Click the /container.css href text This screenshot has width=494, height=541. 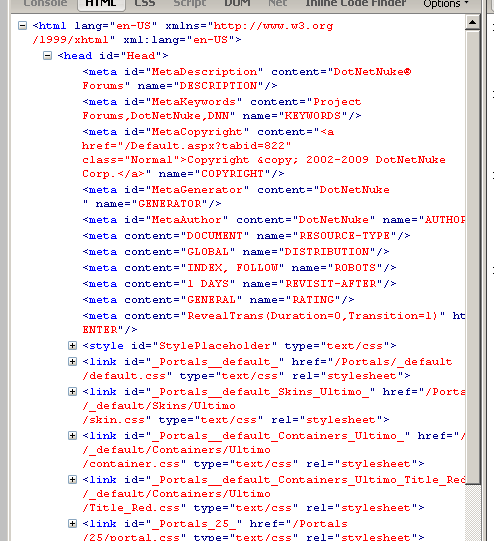(131, 464)
